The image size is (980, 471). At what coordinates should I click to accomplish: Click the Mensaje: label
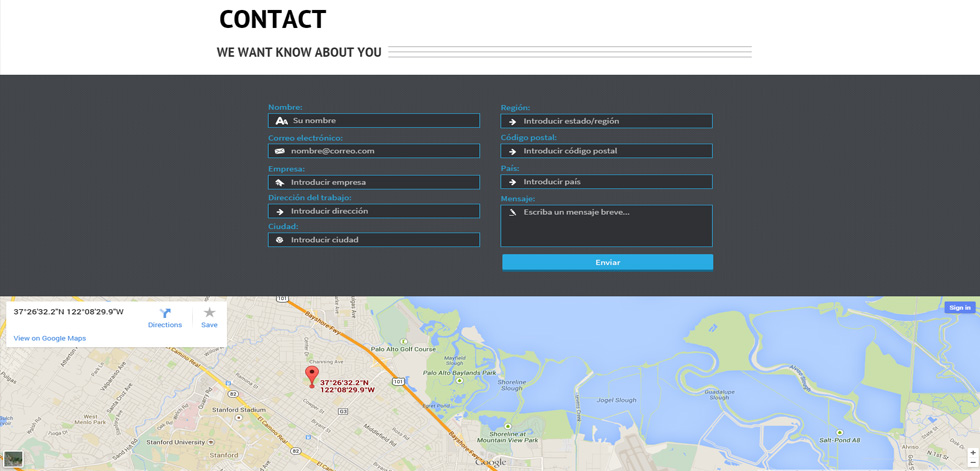coord(518,199)
